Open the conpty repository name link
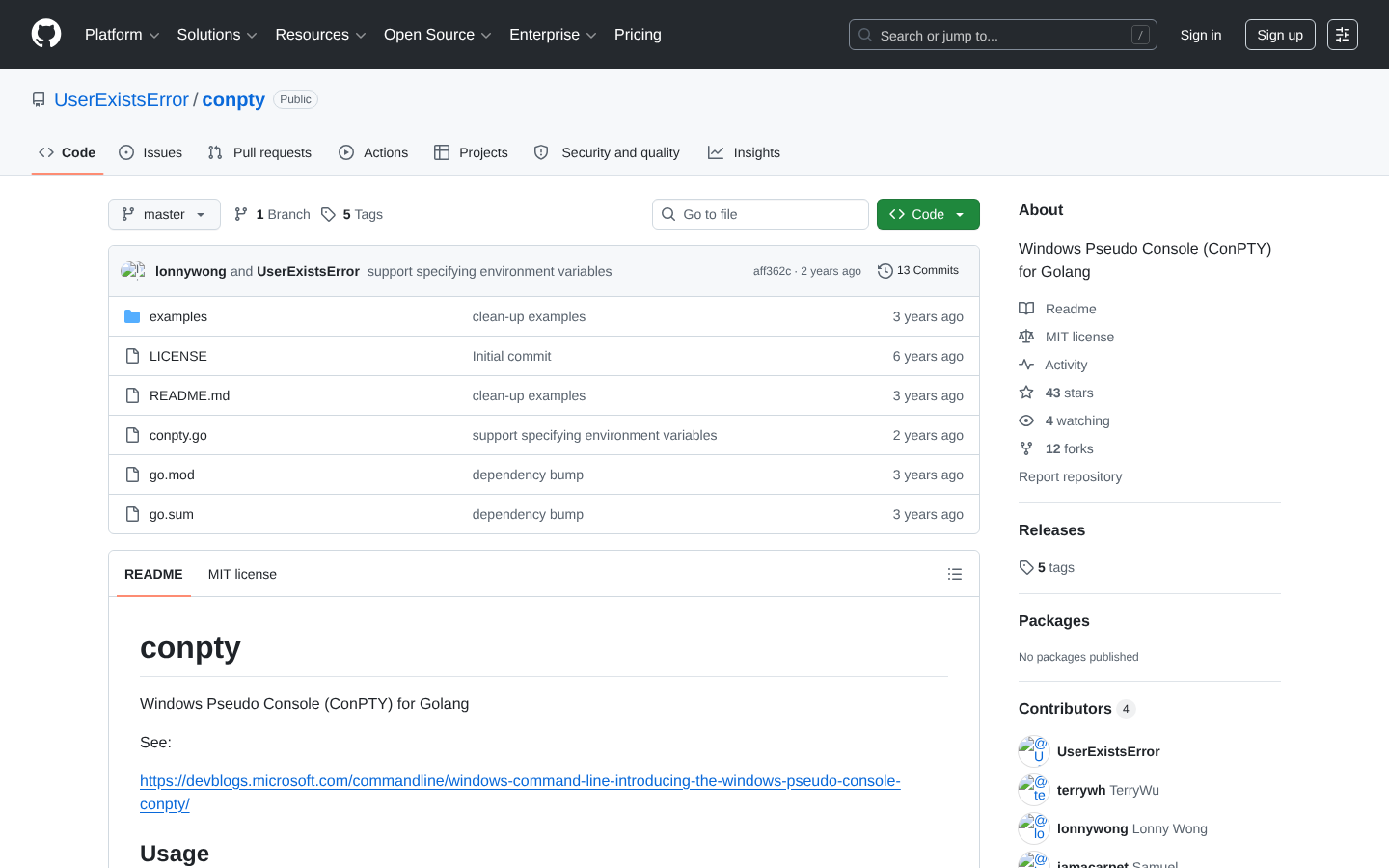Viewport: 1389px width, 868px height. pos(233,99)
